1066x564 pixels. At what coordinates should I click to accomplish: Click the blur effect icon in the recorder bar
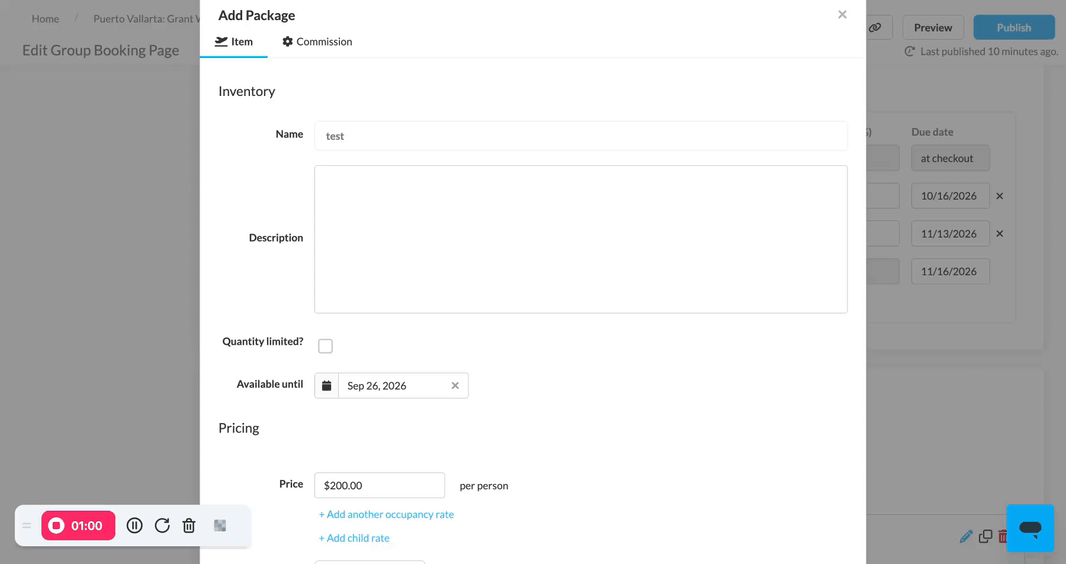click(x=220, y=525)
